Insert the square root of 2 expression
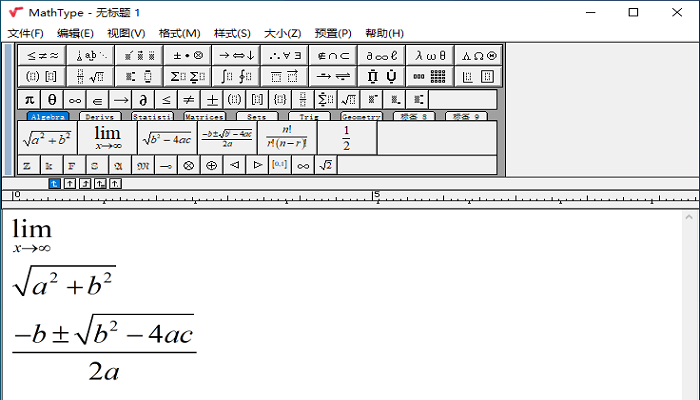This screenshot has width=700, height=400. click(326, 165)
